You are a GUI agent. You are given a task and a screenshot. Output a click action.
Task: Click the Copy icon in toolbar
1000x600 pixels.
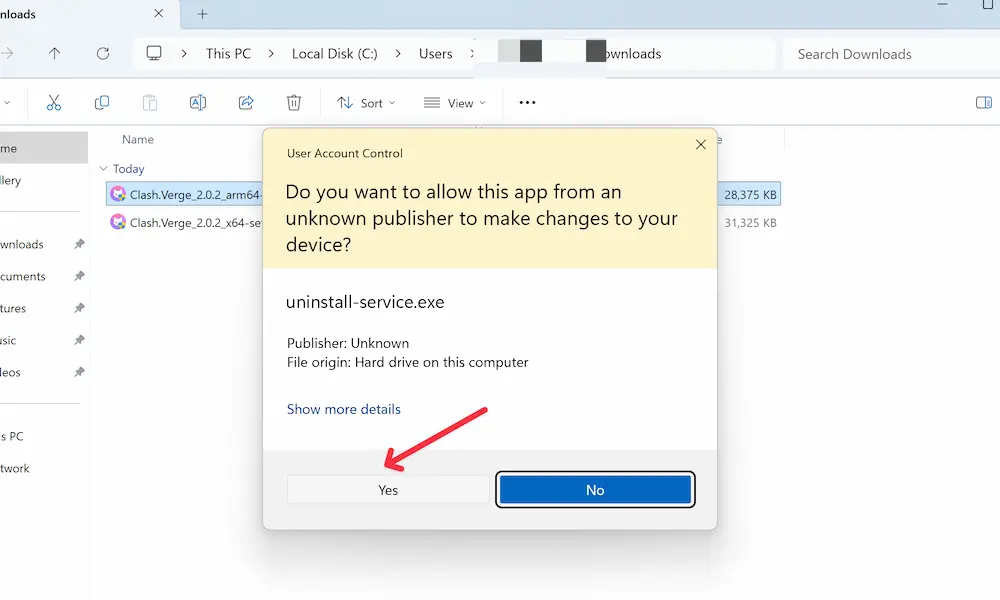coord(102,103)
